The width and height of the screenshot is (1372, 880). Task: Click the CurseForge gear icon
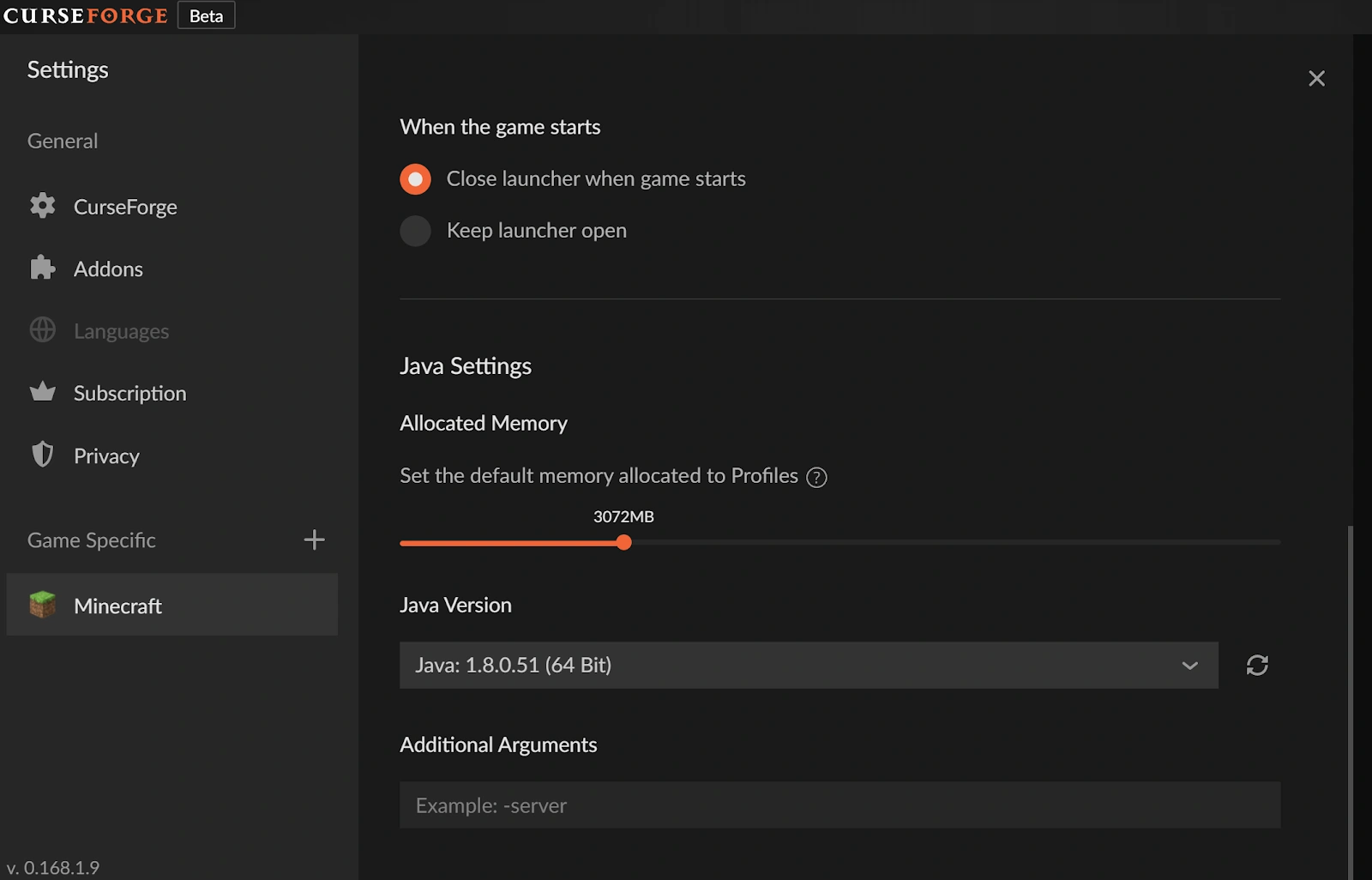(x=42, y=206)
